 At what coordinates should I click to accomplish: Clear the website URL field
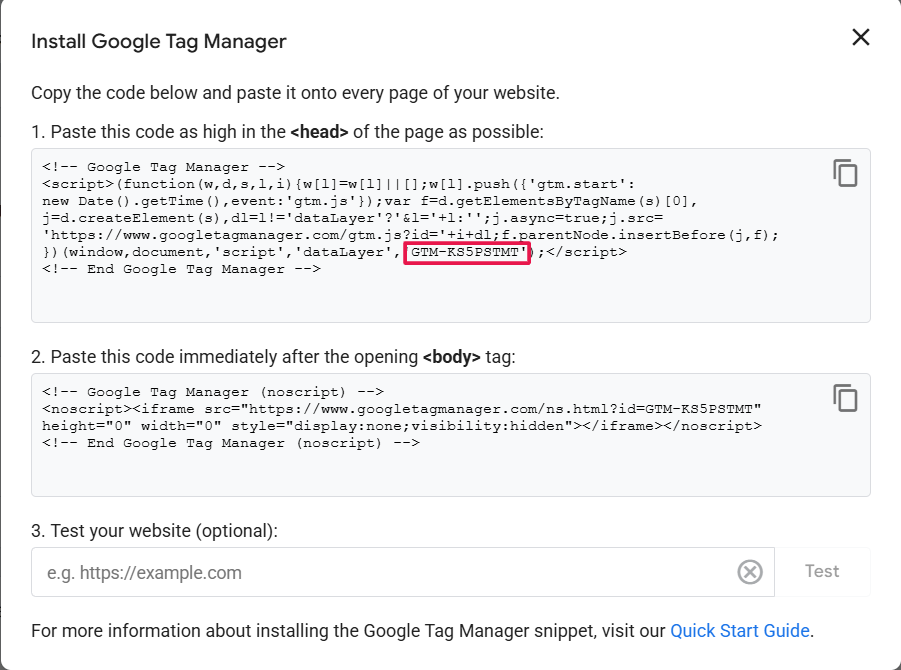749,572
